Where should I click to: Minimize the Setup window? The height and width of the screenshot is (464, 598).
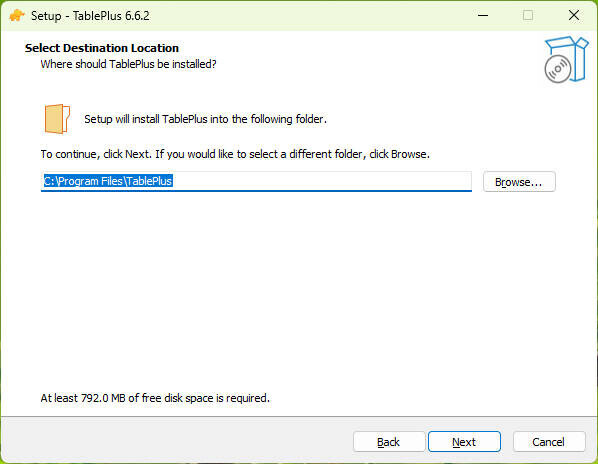click(483, 16)
